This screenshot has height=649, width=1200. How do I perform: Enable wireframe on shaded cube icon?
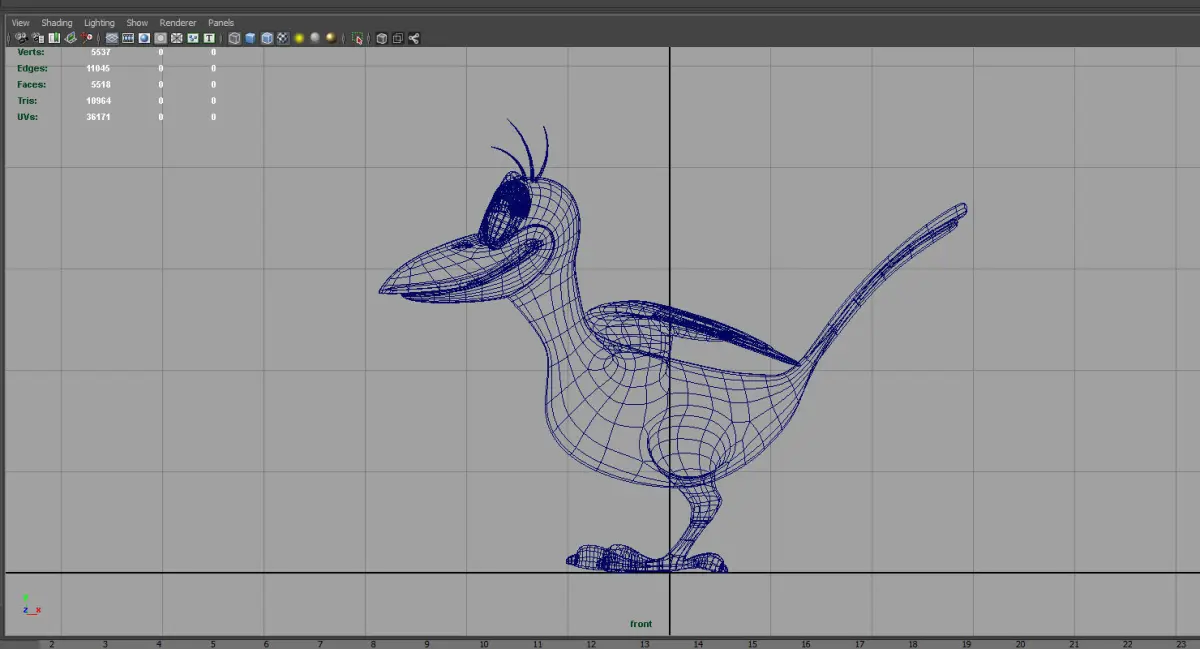coord(267,38)
